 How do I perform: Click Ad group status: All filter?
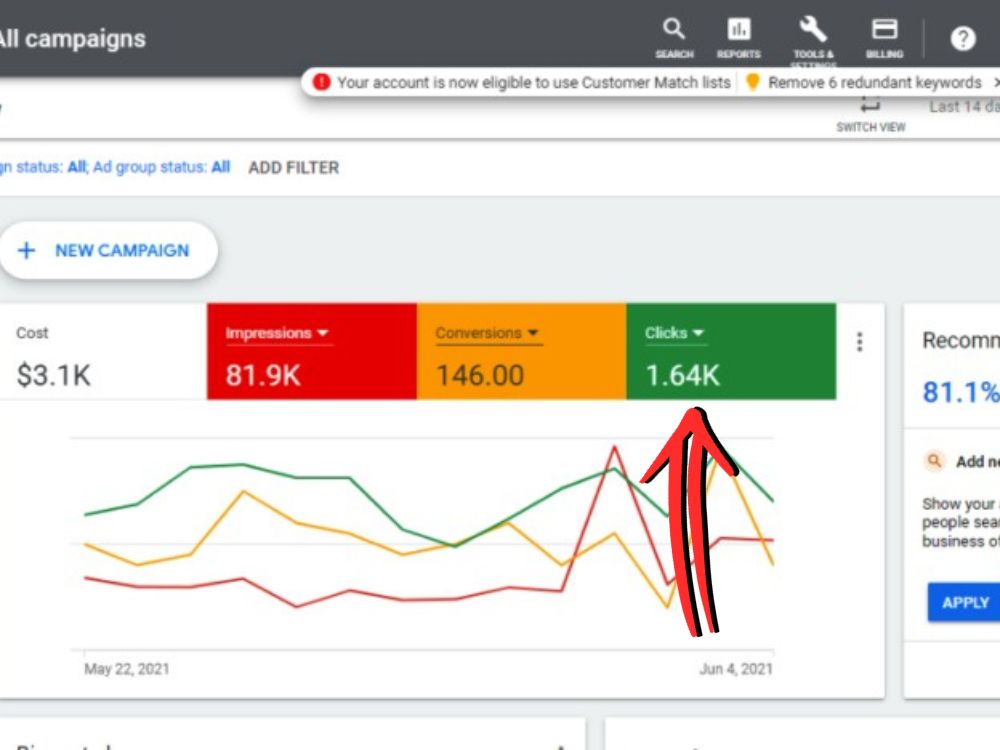click(161, 167)
